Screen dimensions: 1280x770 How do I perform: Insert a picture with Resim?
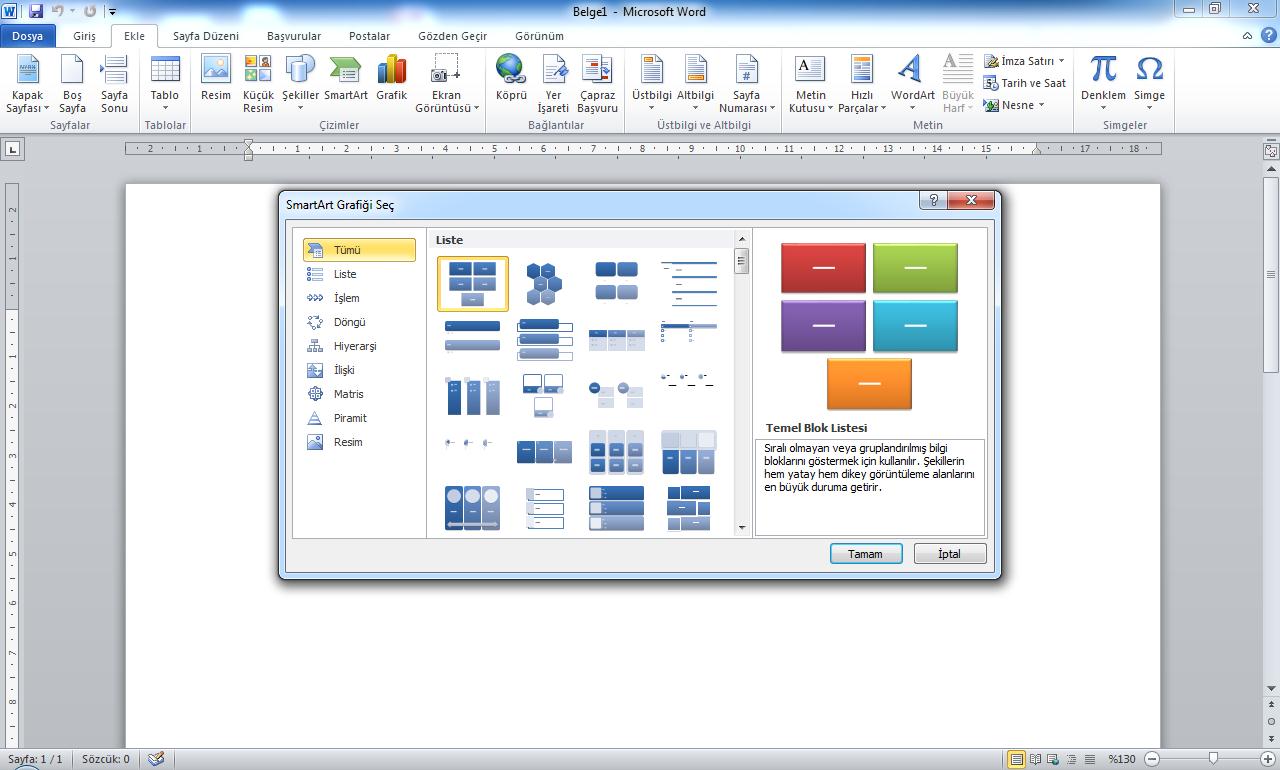[216, 79]
